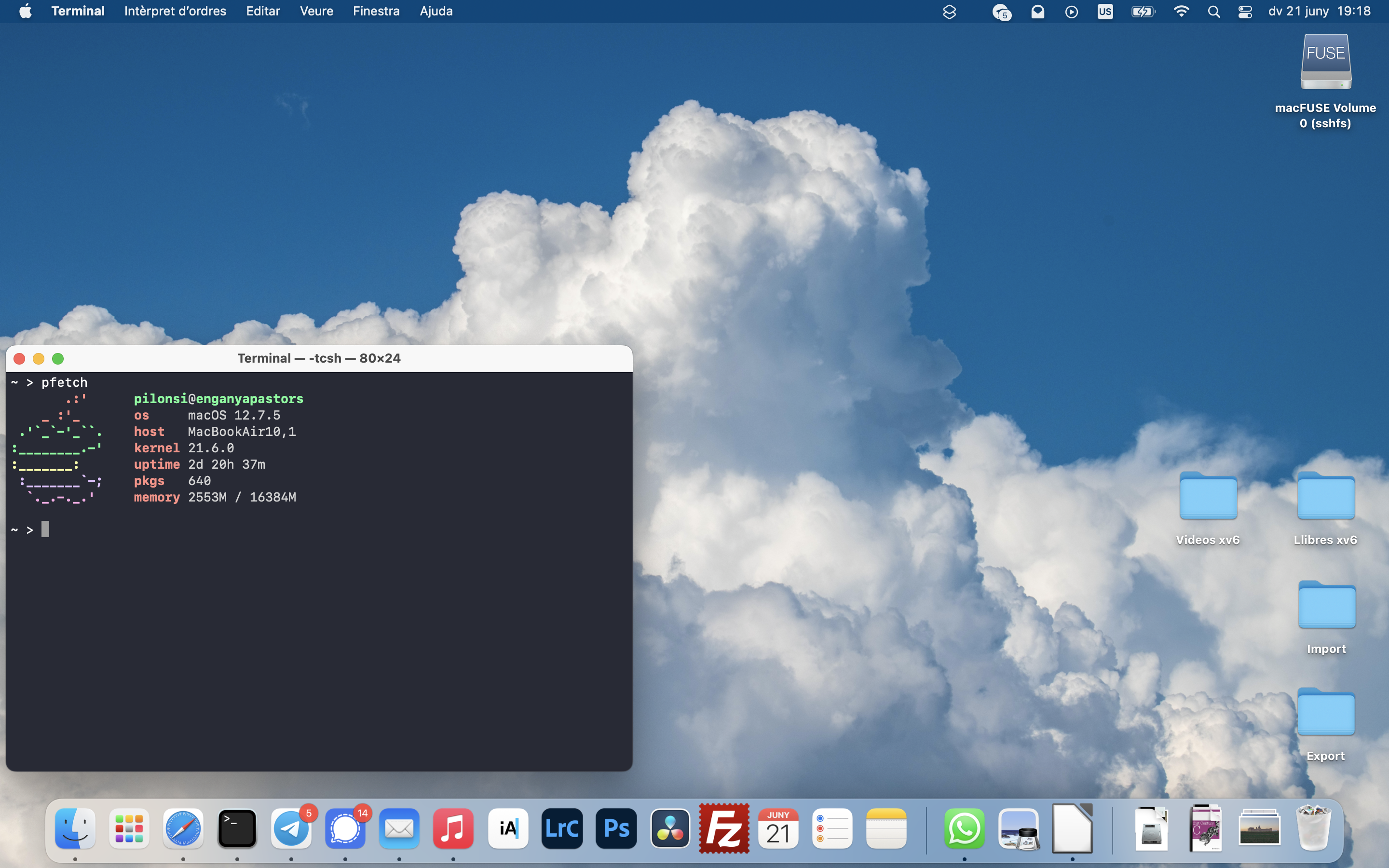Open the Intèrpret d'ordres menu
The image size is (1389, 868).
[x=175, y=11]
